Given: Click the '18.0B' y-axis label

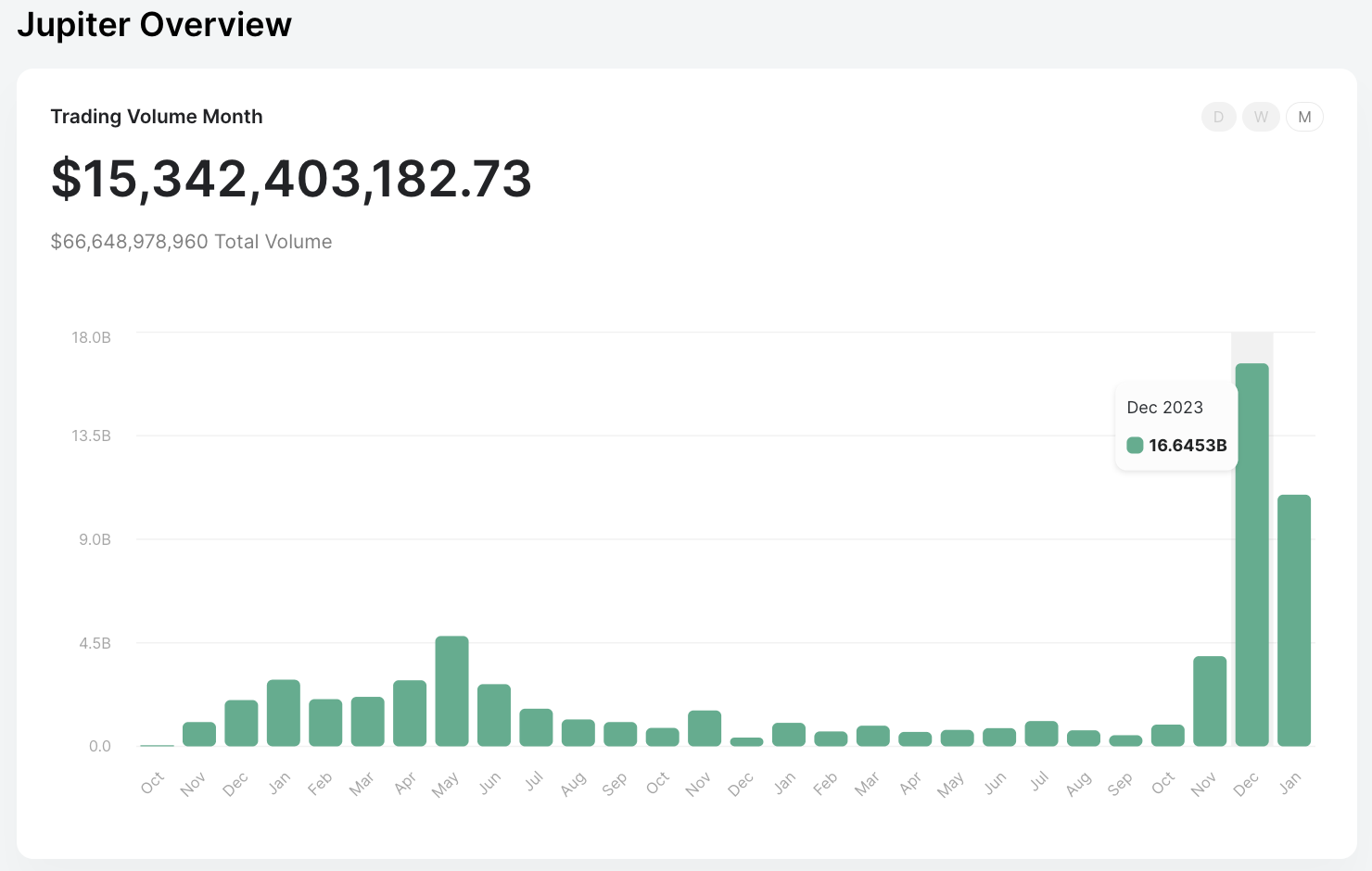Looking at the screenshot, I should coord(92,337).
